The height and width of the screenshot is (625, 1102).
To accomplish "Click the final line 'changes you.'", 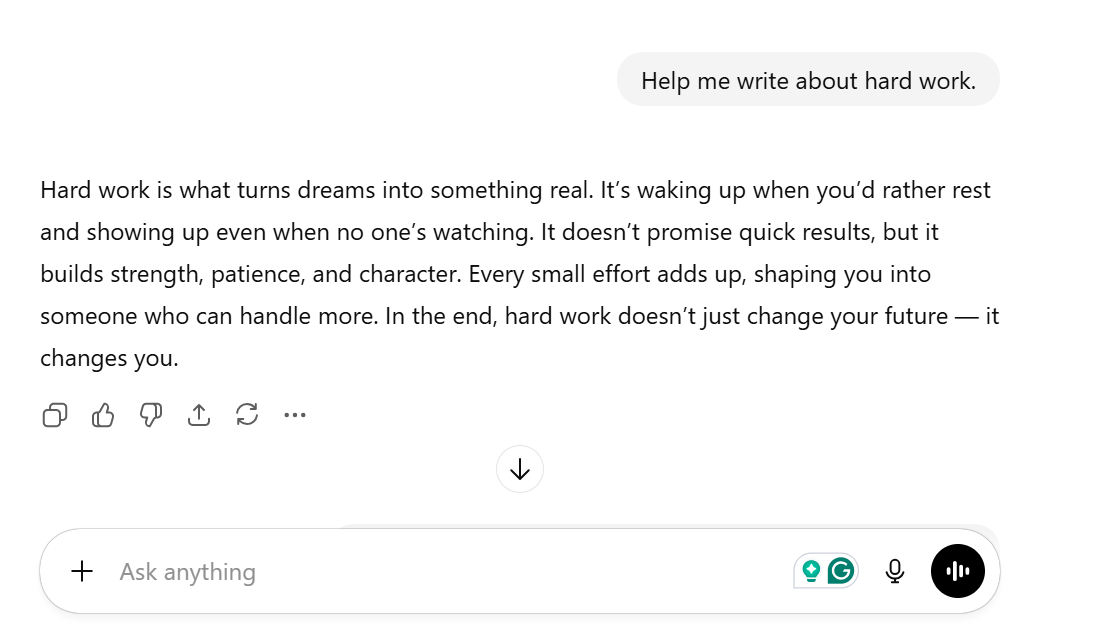I will pyautogui.click(x=109, y=358).
